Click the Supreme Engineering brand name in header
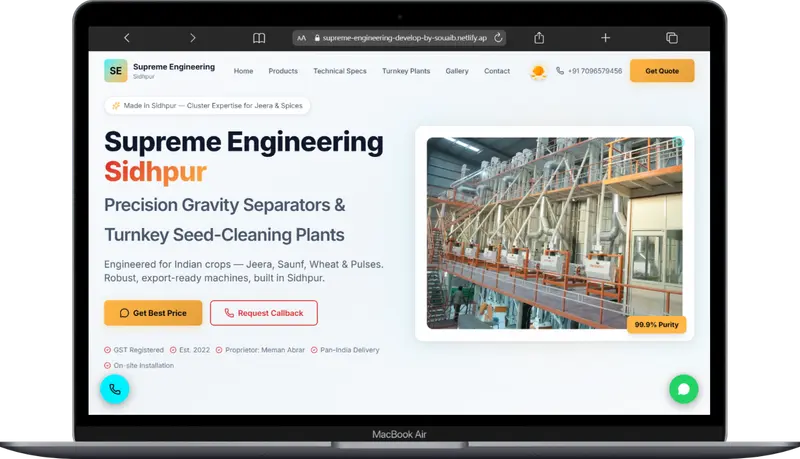This screenshot has width=800, height=459. tap(174, 67)
